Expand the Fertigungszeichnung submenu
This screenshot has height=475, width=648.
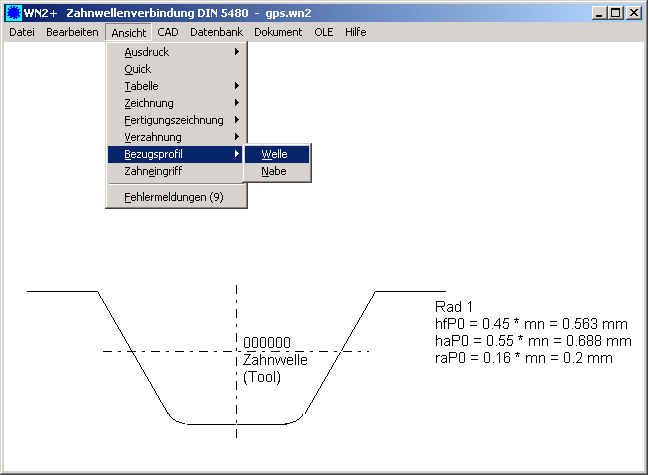pyautogui.click(x=176, y=120)
